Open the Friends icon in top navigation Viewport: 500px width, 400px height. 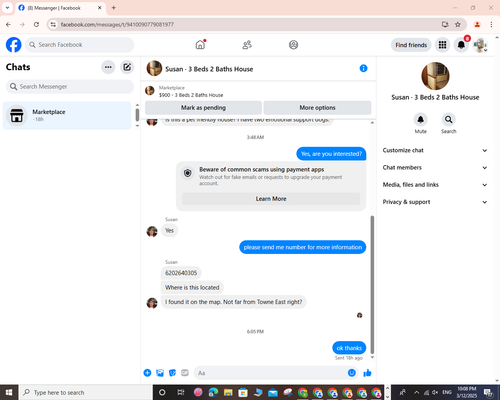coord(247,45)
